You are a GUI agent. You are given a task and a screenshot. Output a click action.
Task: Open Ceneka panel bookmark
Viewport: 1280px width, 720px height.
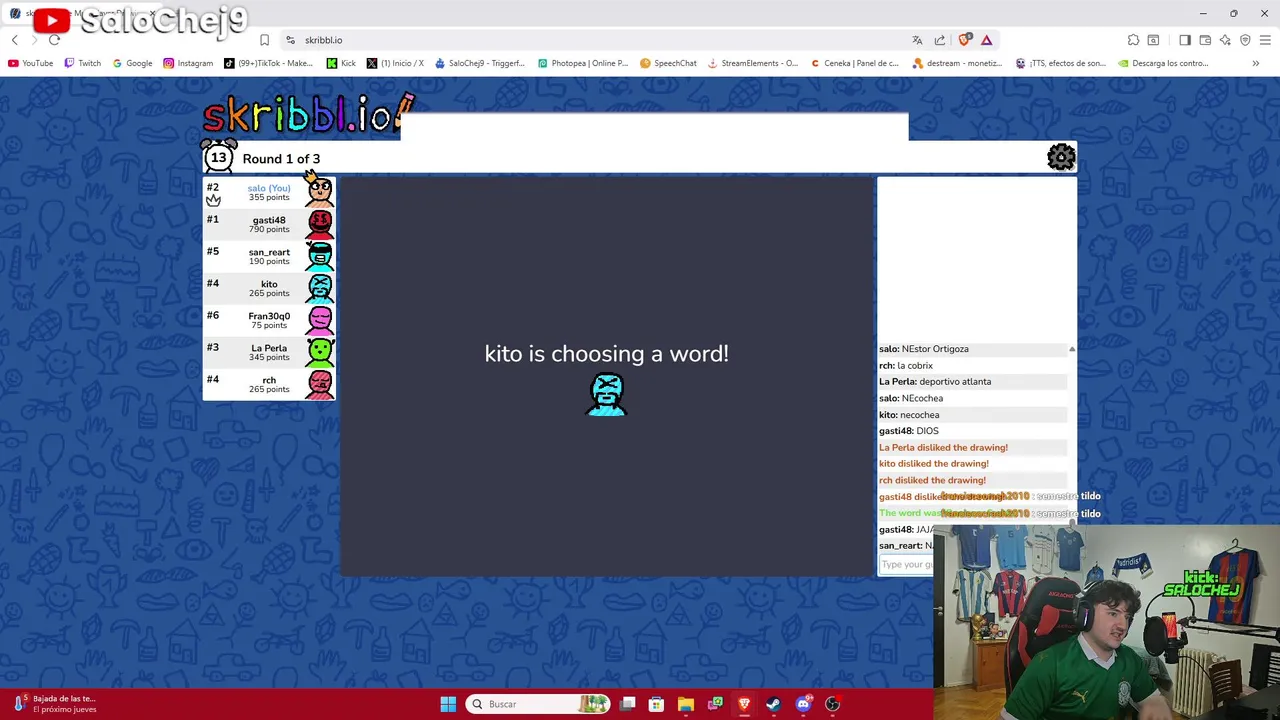tap(854, 63)
